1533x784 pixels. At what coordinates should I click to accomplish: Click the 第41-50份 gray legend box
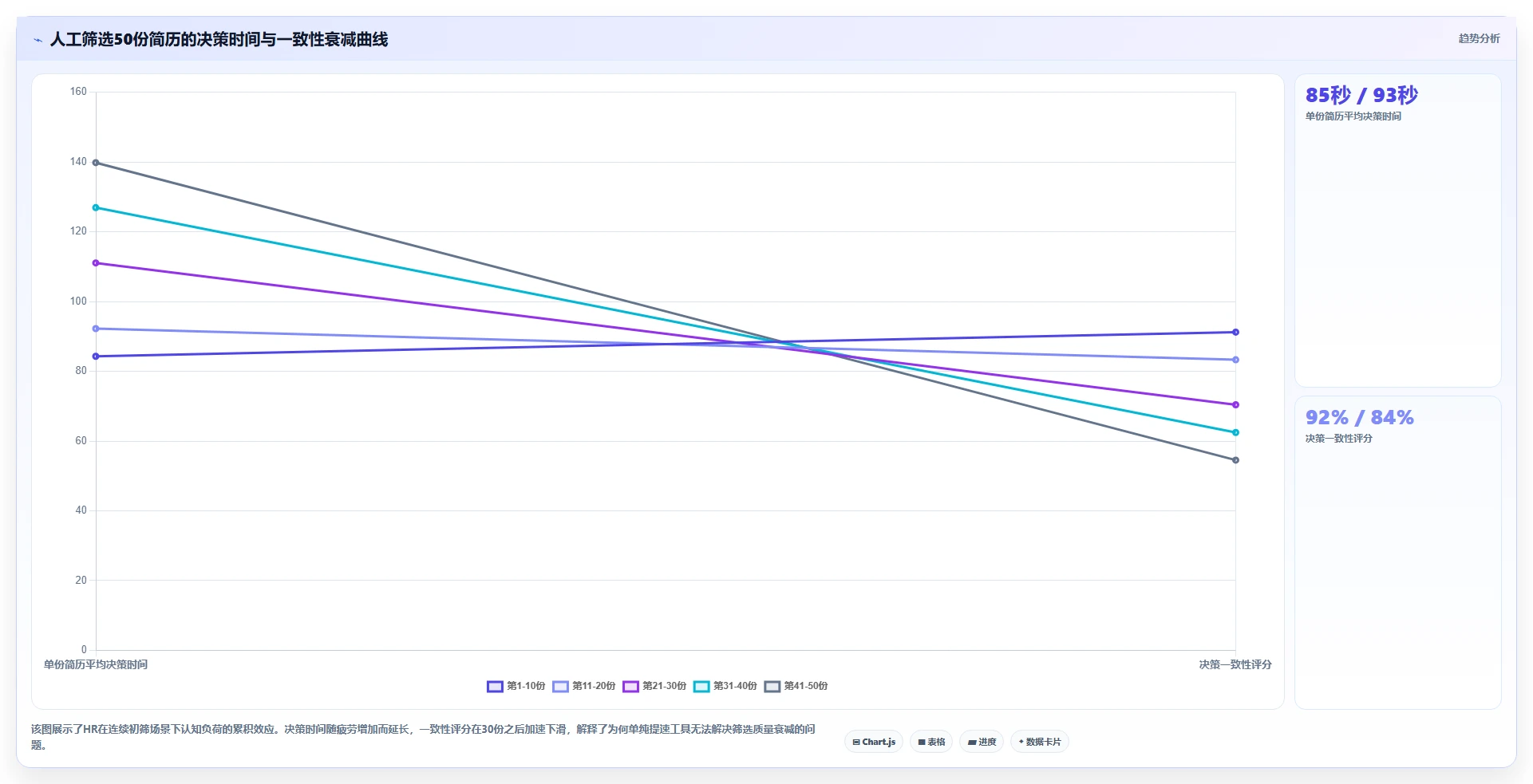pyautogui.click(x=772, y=686)
